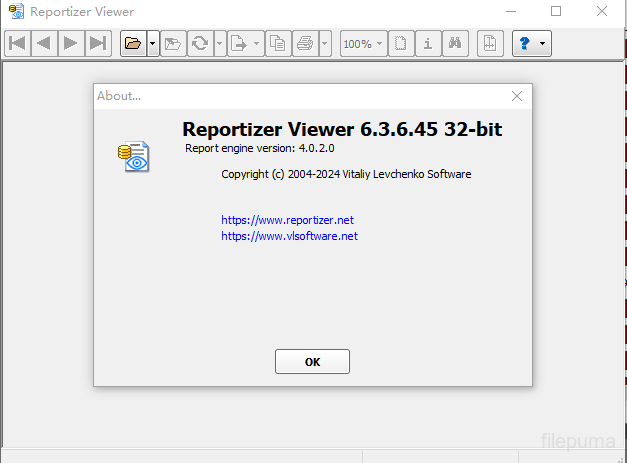Image resolution: width=627 pixels, height=463 pixels.
Task: Click the refresh report icon
Action: [x=200, y=43]
